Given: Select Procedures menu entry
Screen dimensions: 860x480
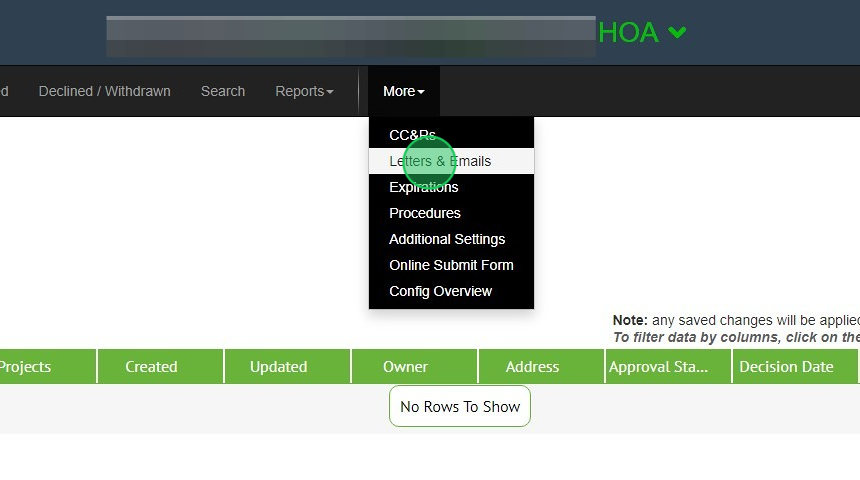Looking at the screenshot, I should click(451, 213).
